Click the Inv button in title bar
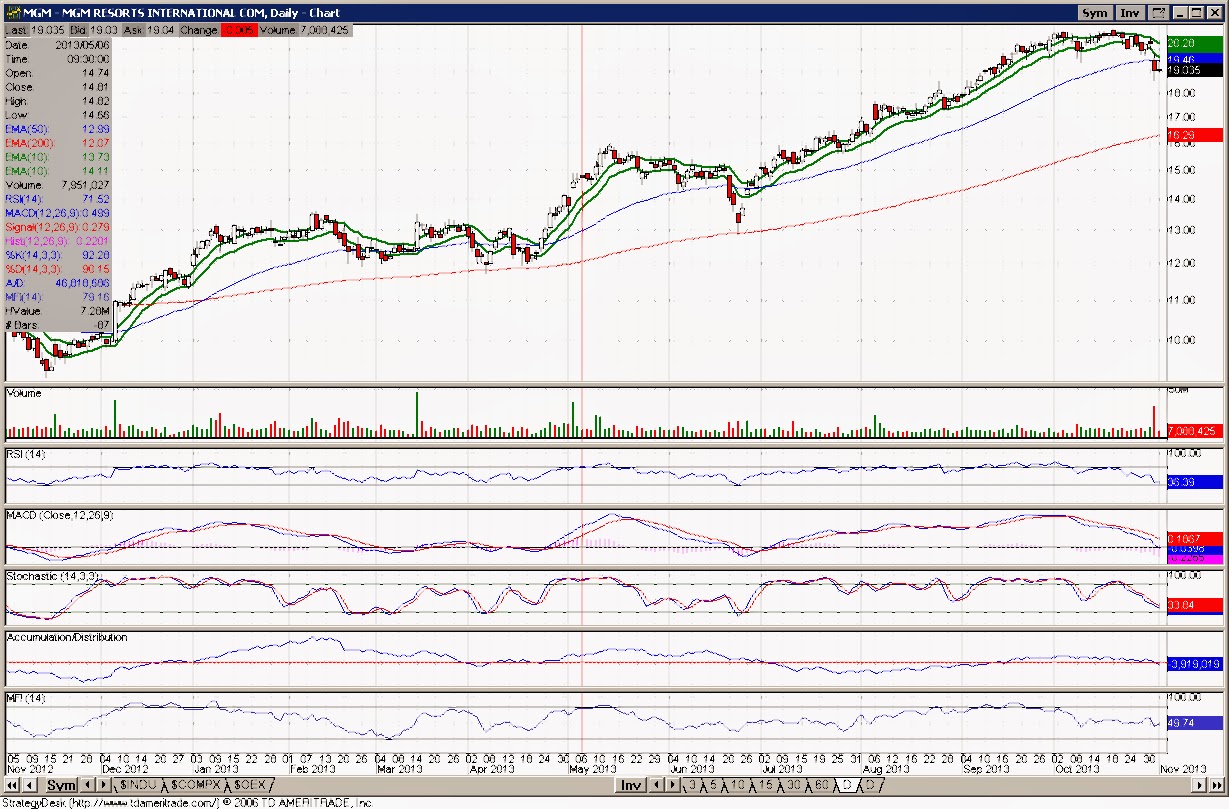Viewport: 1229px width, 809px height. [x=1130, y=13]
